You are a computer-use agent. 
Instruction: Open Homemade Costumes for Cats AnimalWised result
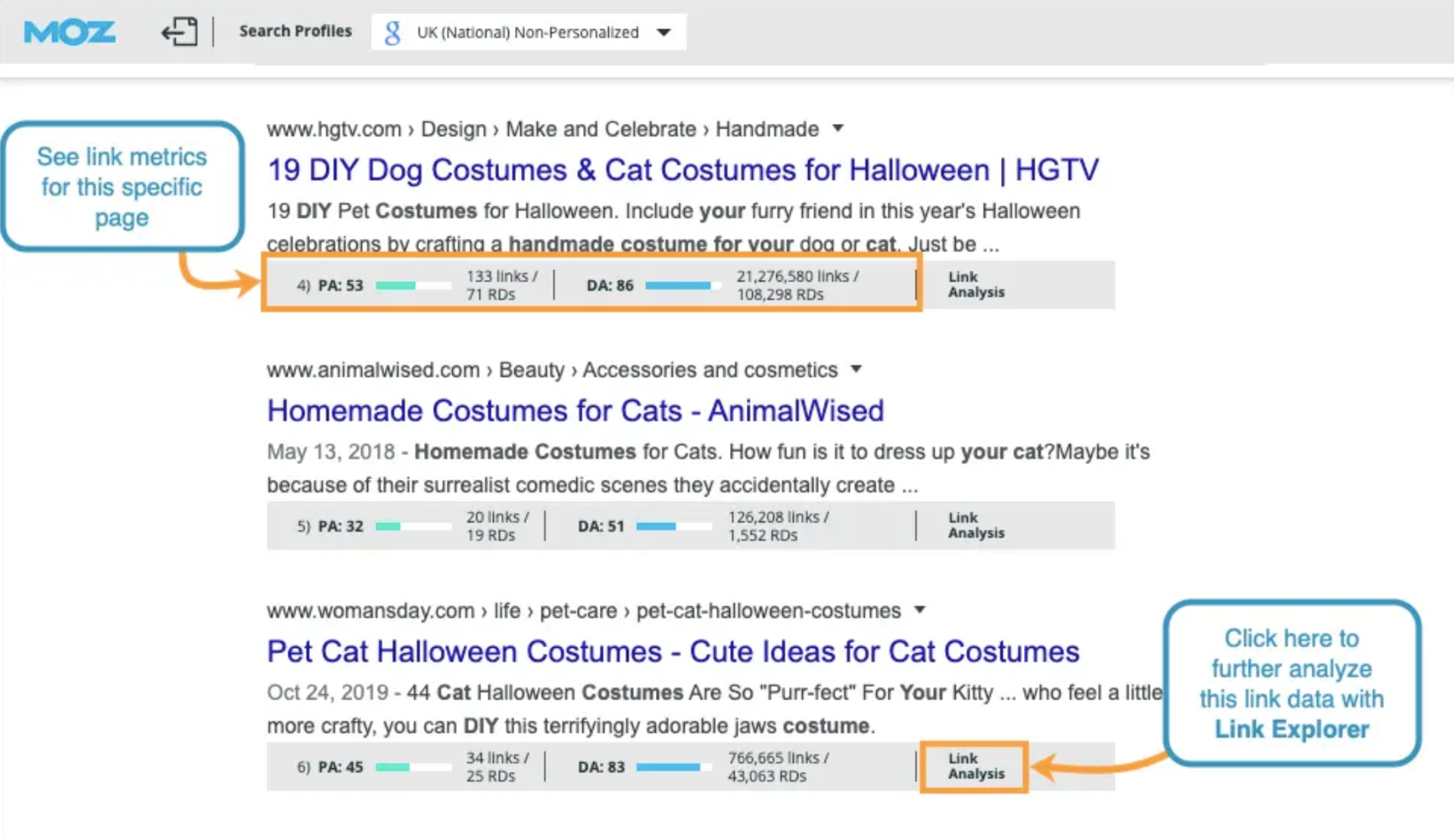pos(575,411)
